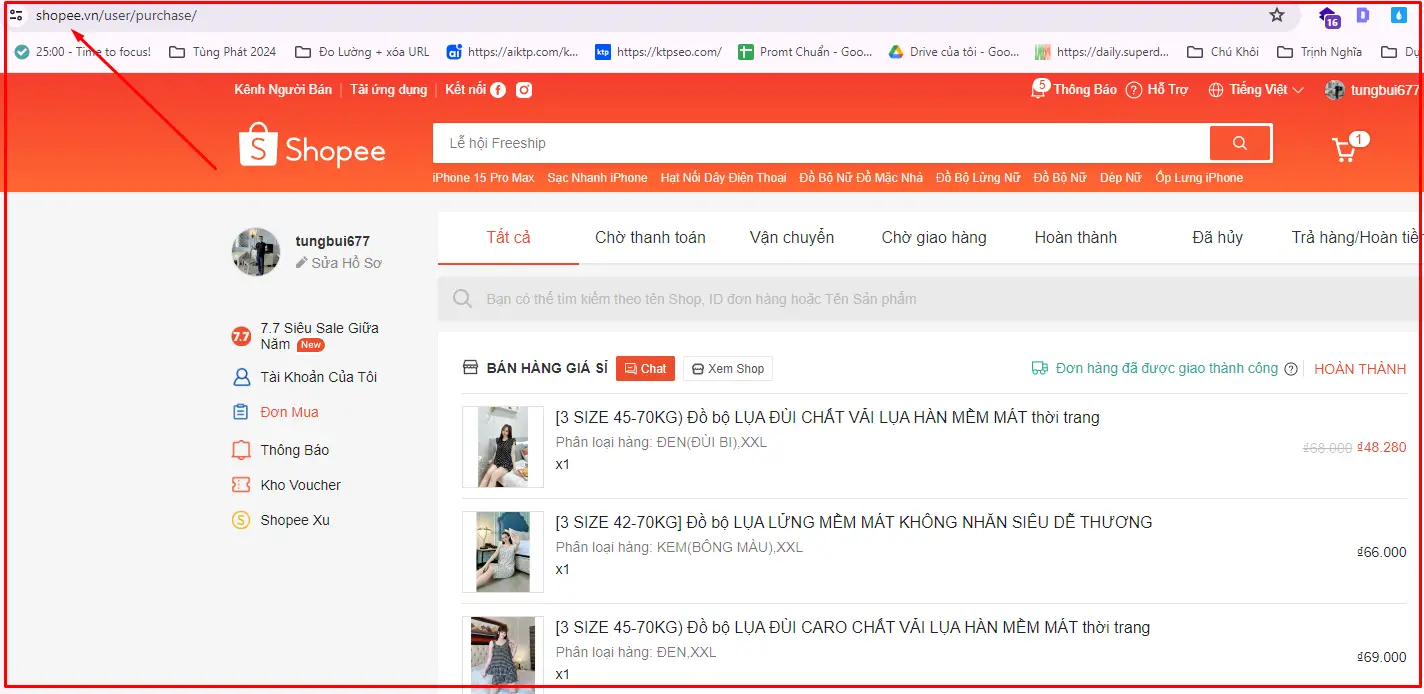Select the Tất cả tab

coord(508,238)
